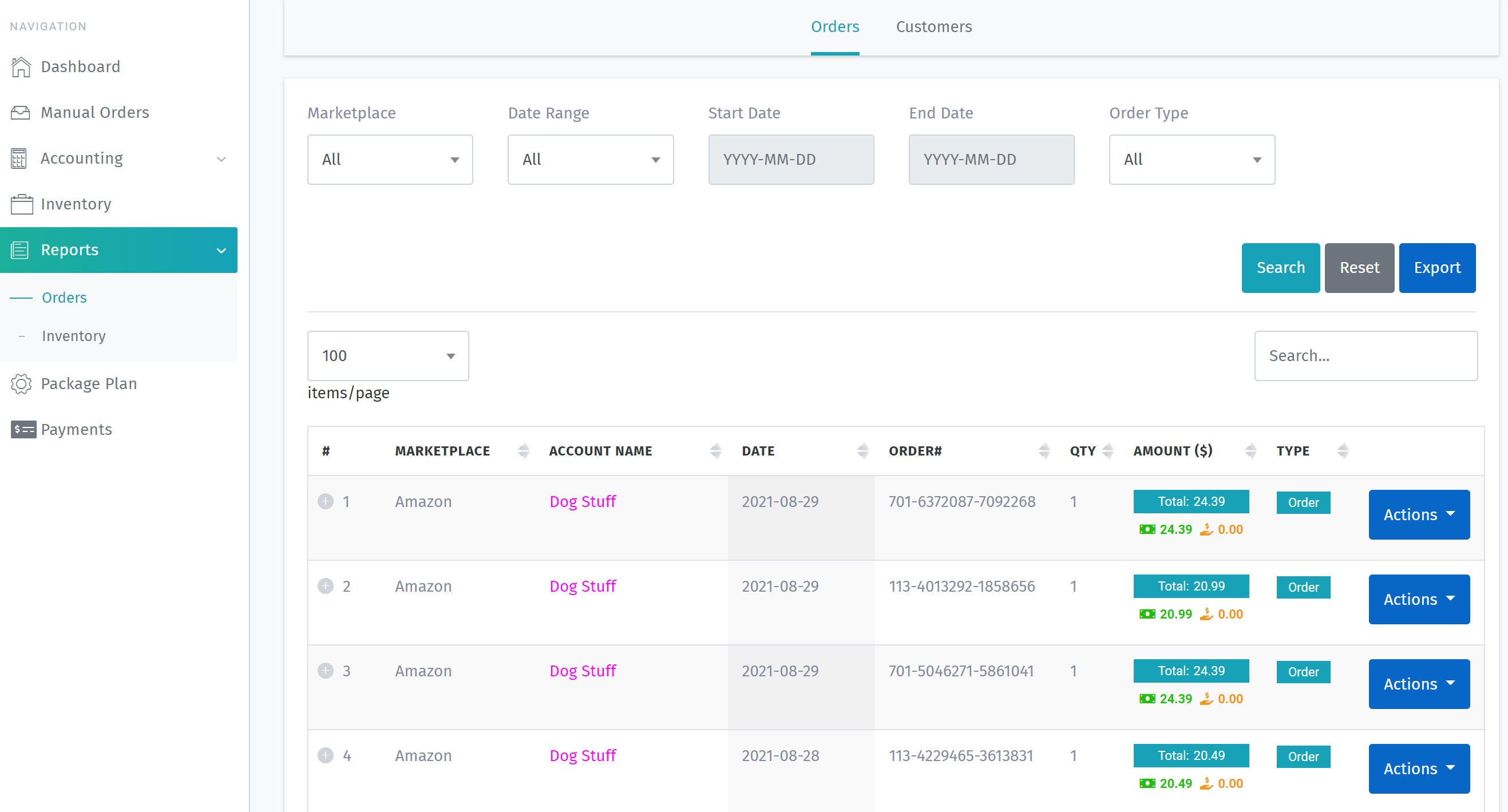The width and height of the screenshot is (1508, 812).
Task: Click the Accounting calculator icon
Action: pyautogui.click(x=19, y=159)
